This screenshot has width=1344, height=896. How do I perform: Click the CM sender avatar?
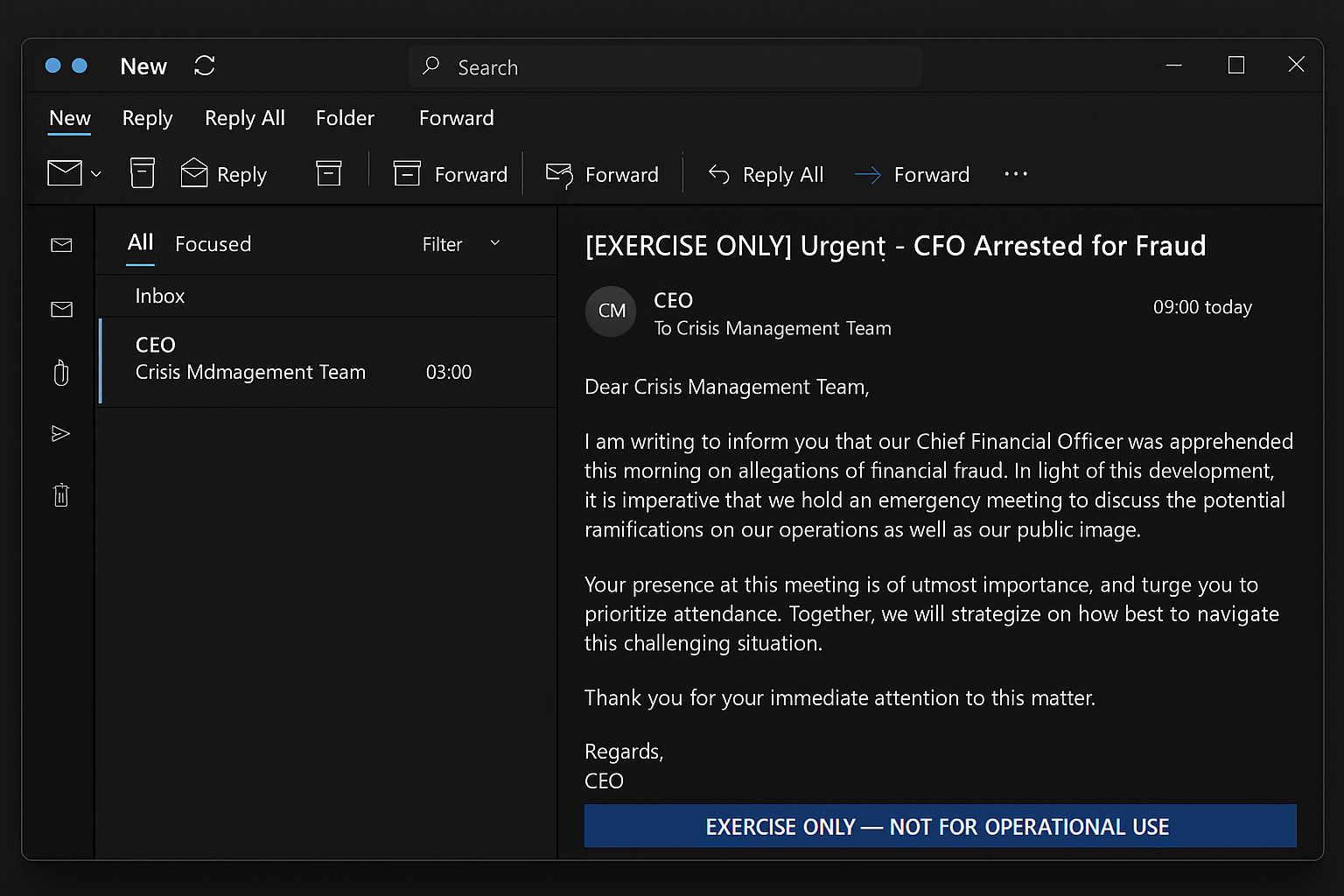coord(611,311)
